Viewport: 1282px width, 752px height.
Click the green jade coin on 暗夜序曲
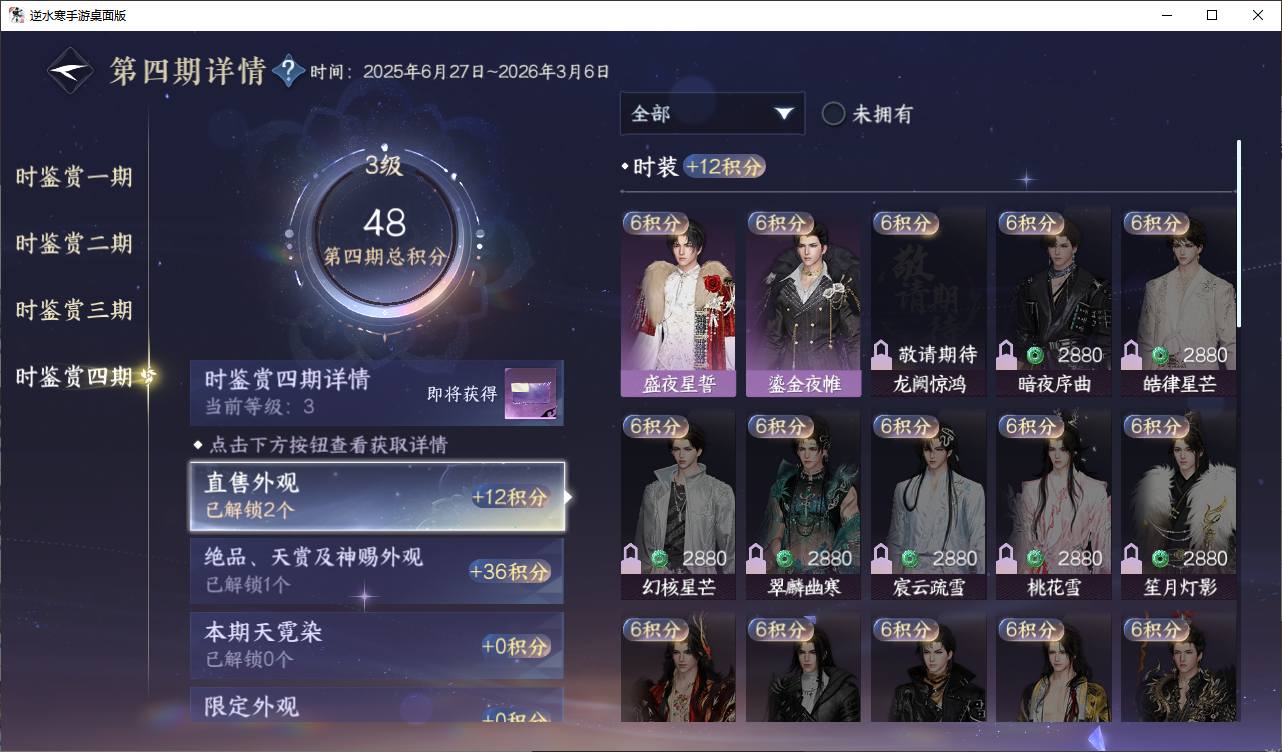(1035, 355)
